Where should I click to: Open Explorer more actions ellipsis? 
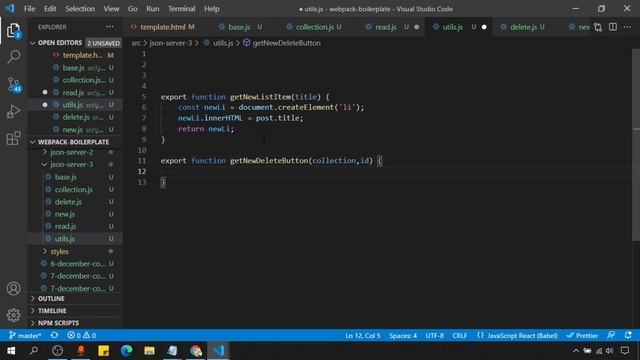[x=110, y=27]
